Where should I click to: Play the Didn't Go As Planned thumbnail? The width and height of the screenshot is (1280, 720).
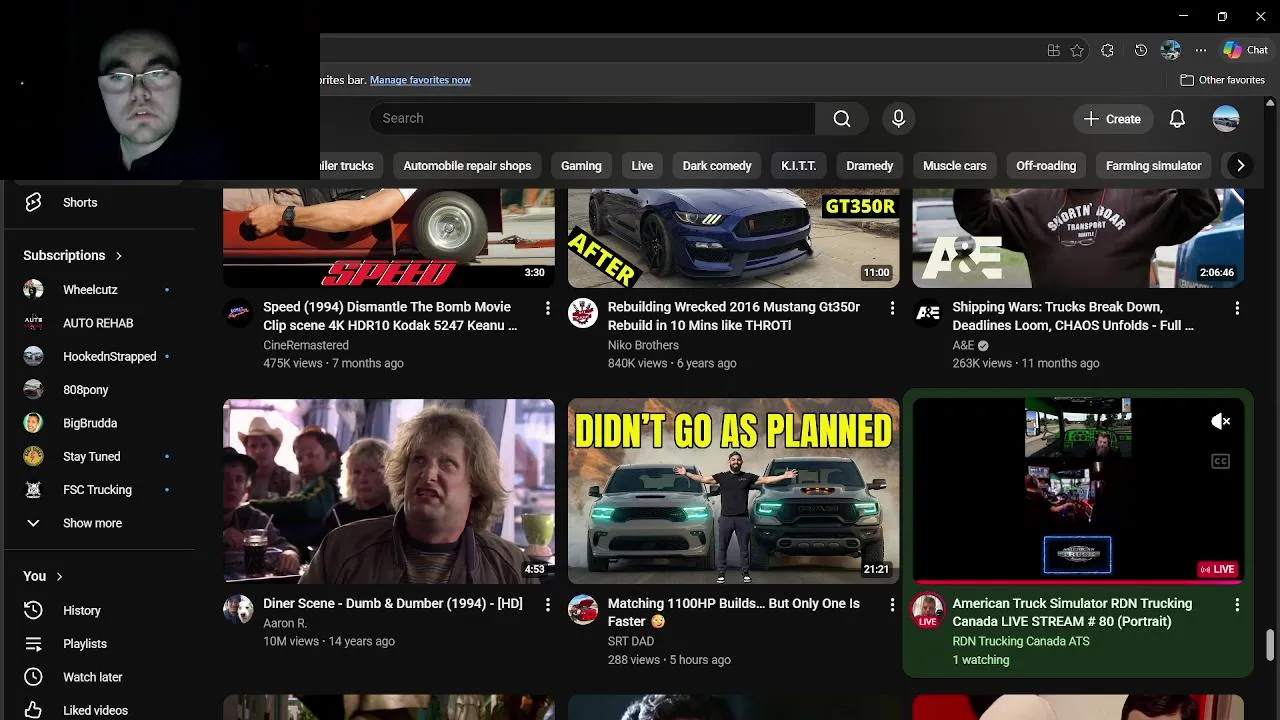click(x=734, y=491)
